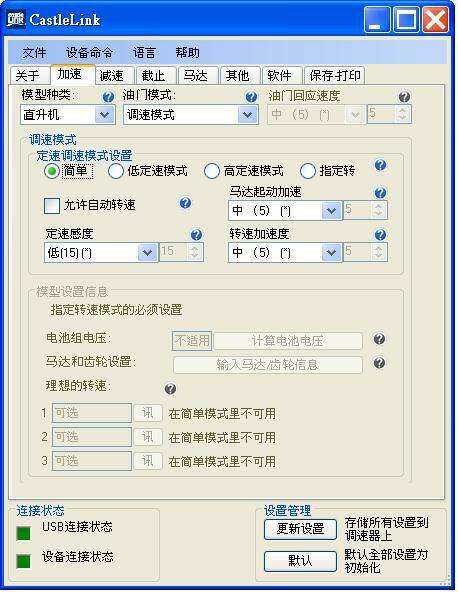458x592 pixels.
Task: Click the help icon for 马达起动加速
Action: click(381, 193)
